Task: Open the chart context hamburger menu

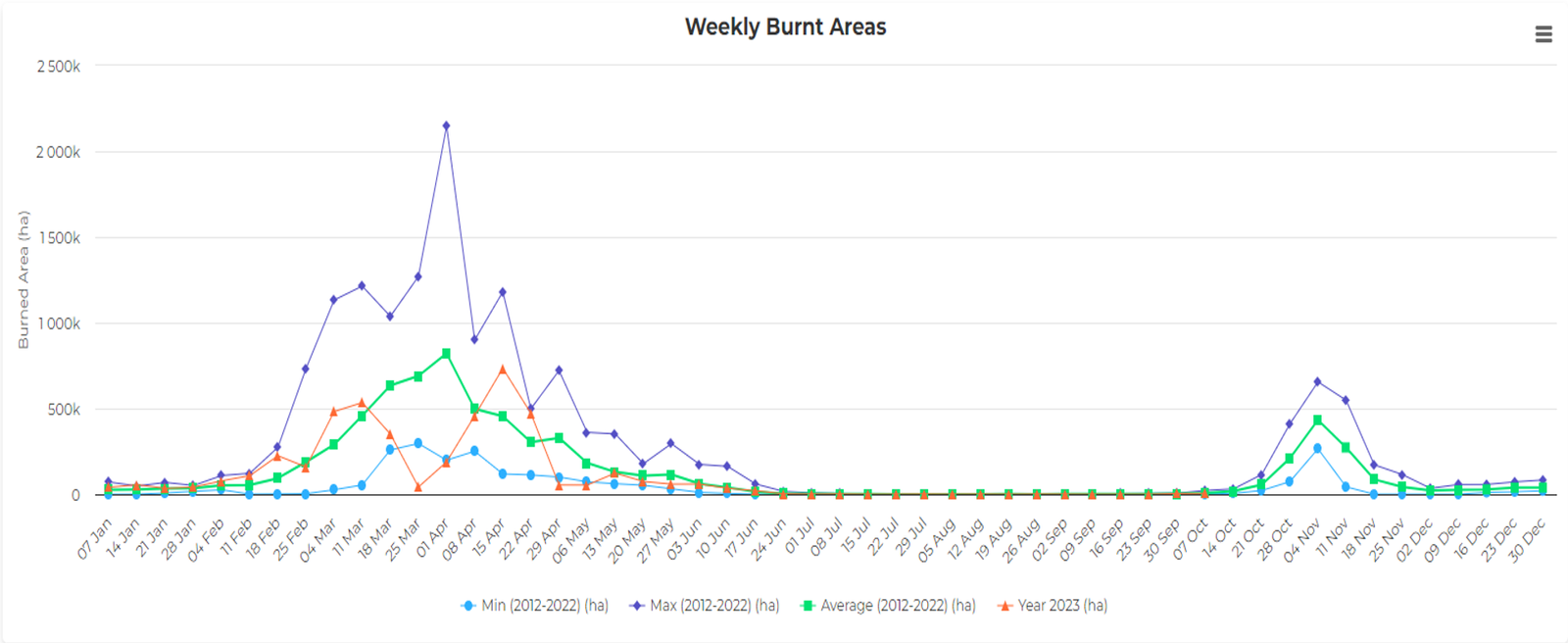Action: (x=1543, y=34)
